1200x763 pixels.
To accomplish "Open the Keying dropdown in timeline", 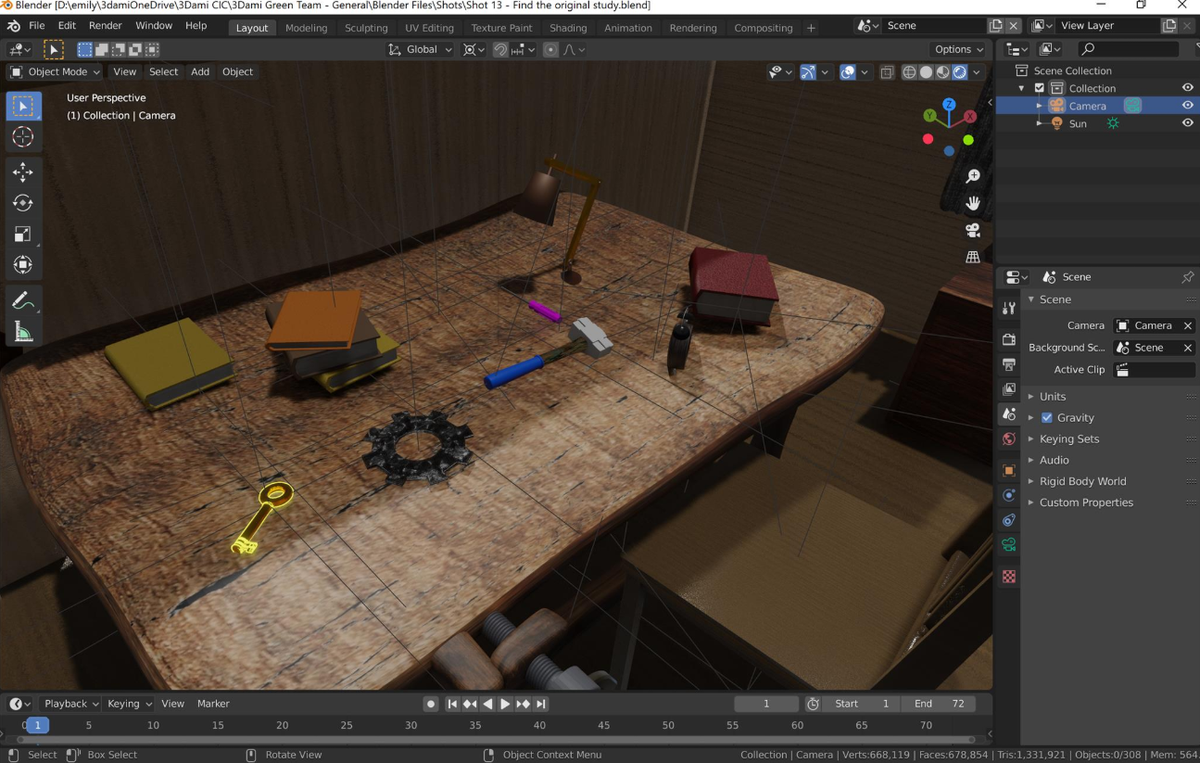I will click(129, 704).
